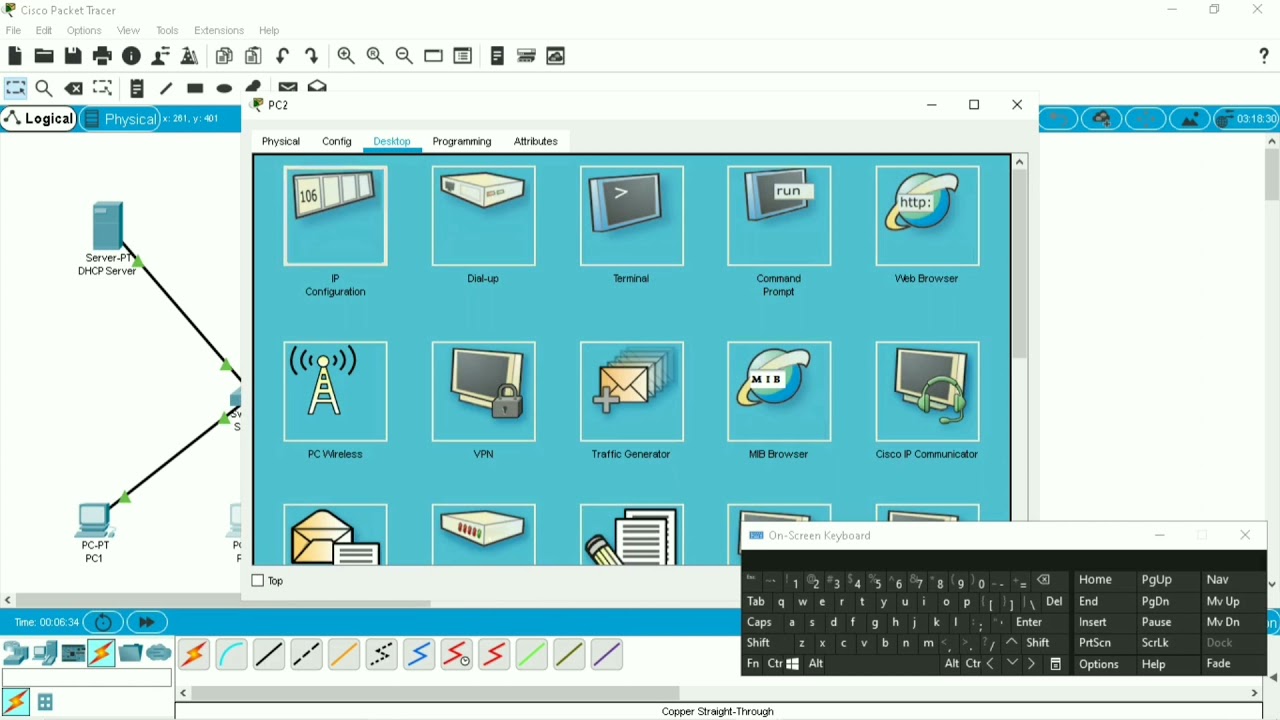The height and width of the screenshot is (720, 1280).
Task: Click the Fast Forward Time button
Action: pyautogui.click(x=148, y=622)
